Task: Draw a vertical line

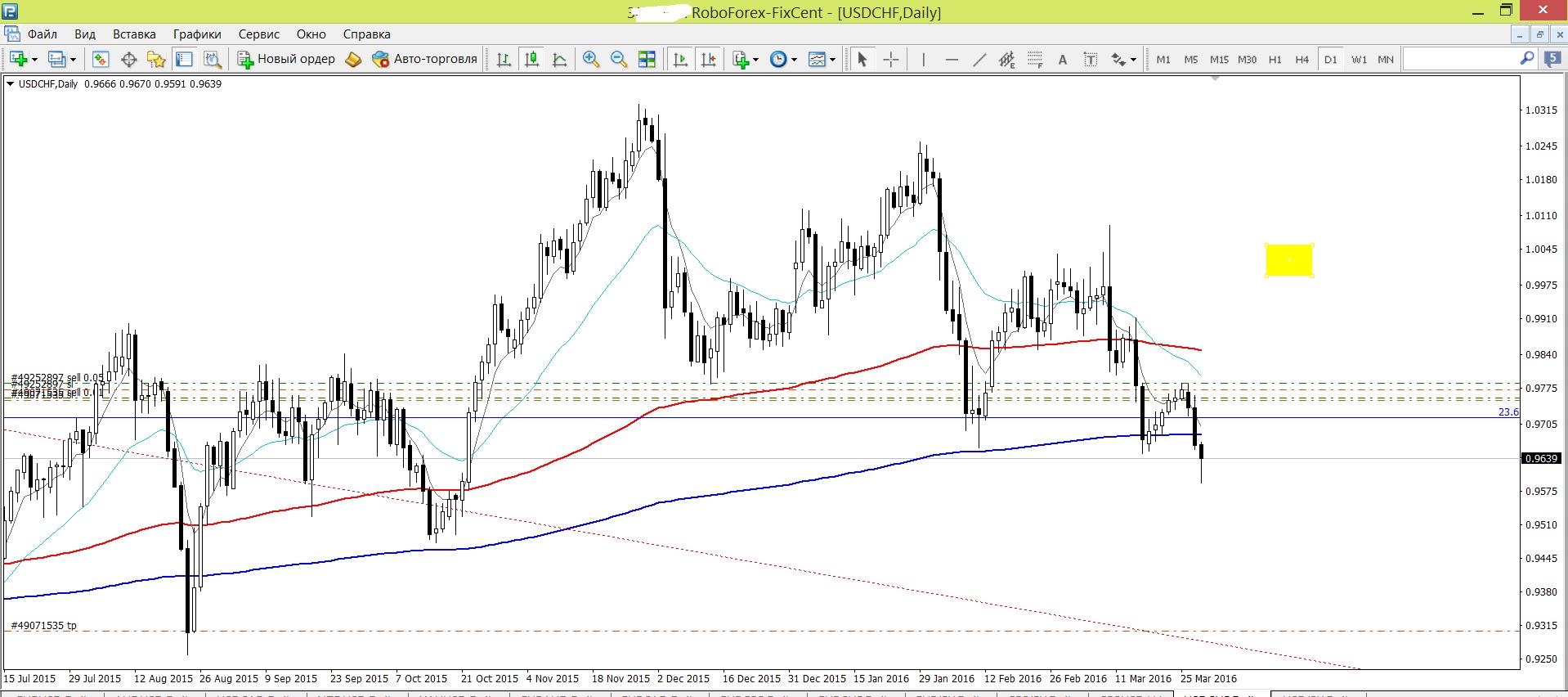Action: tap(924, 59)
